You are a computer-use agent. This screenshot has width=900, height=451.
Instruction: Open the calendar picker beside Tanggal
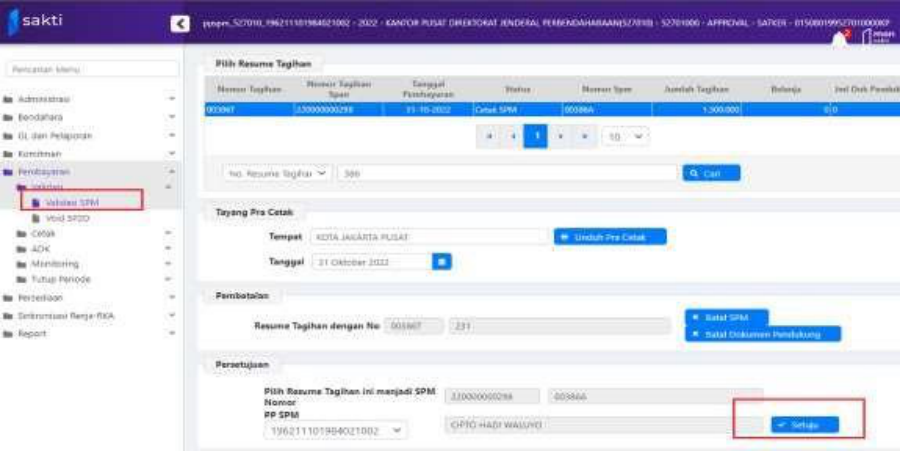442,262
